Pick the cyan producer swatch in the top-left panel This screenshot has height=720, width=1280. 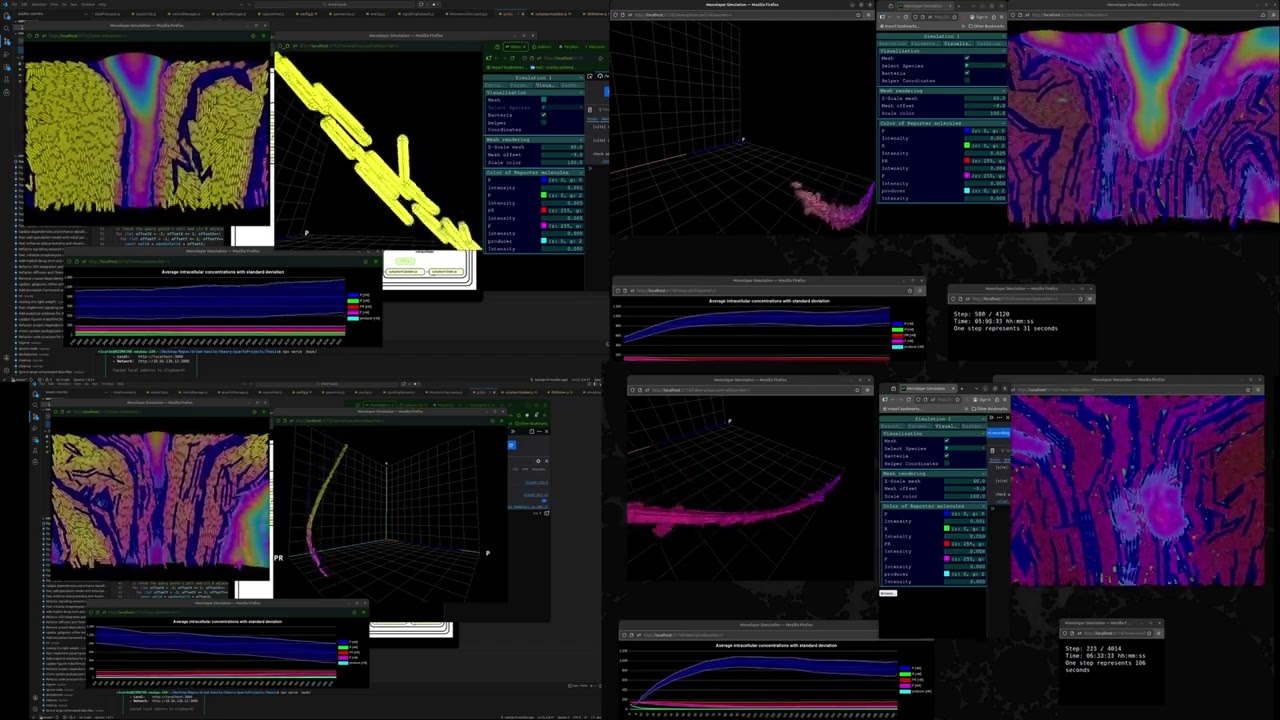(x=544, y=240)
